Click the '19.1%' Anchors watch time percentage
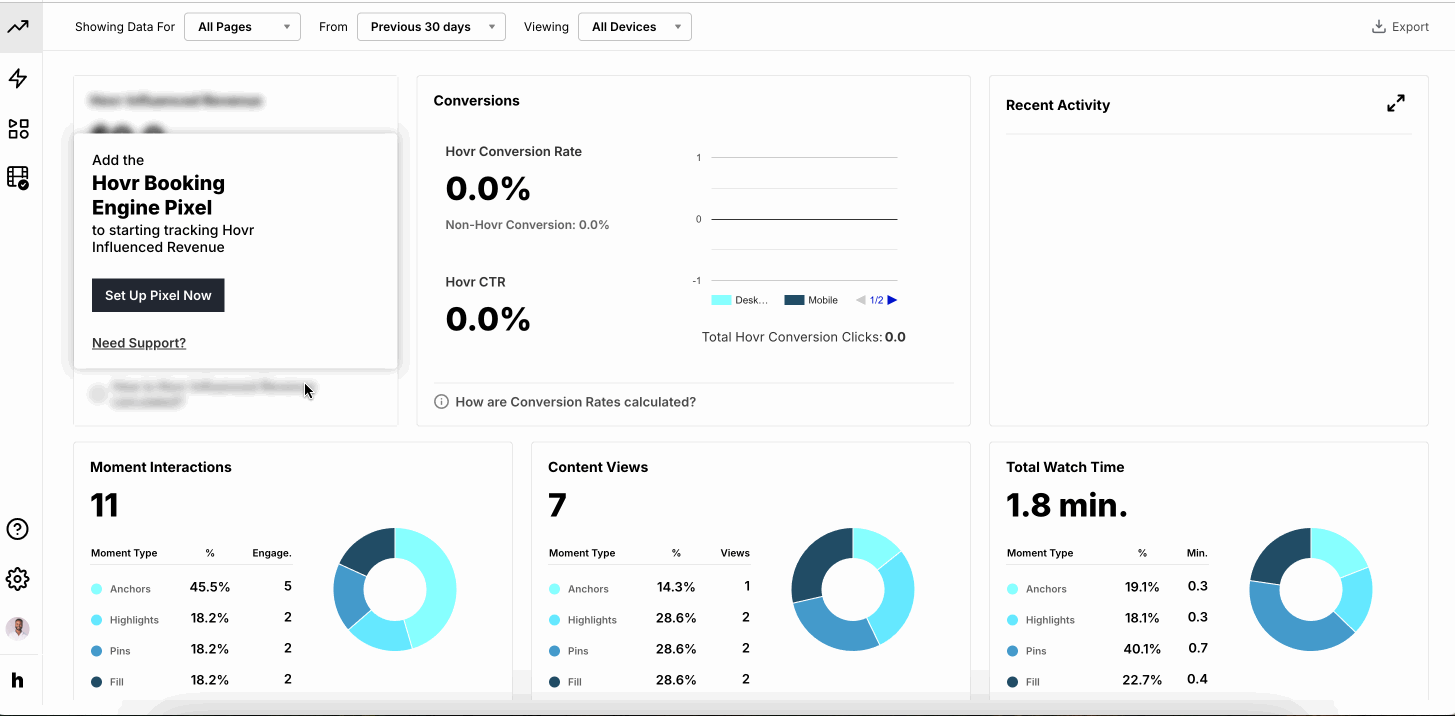The width and height of the screenshot is (1455, 716). point(1141,587)
